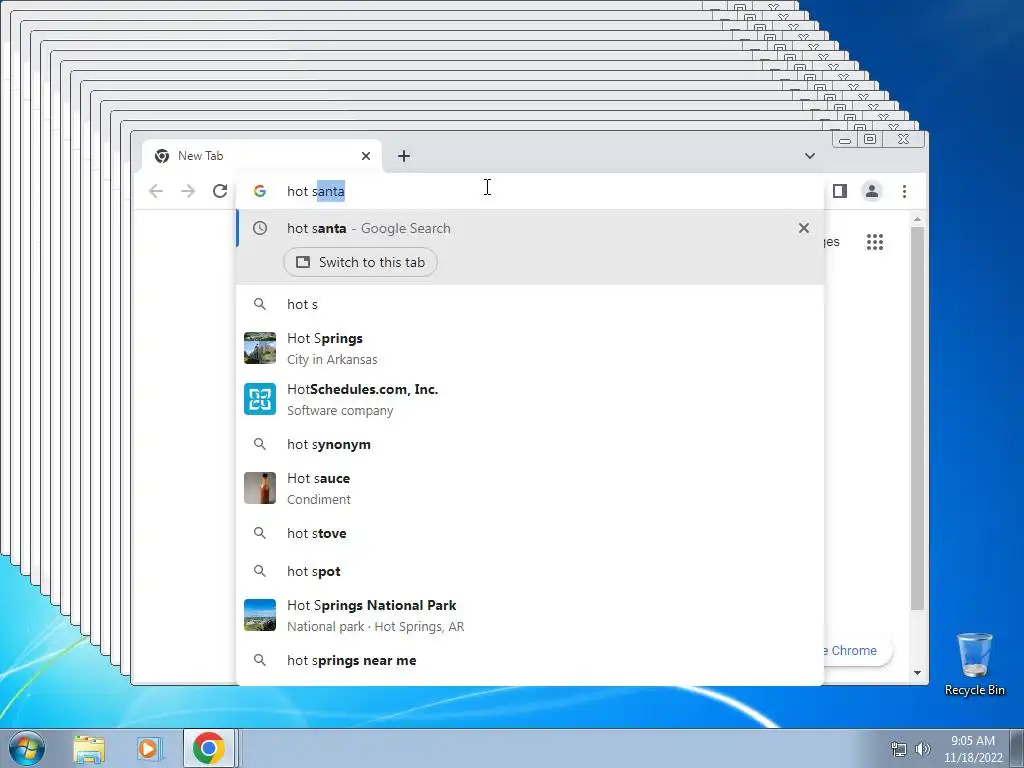Click the volume speaker tray icon
The width and height of the screenshot is (1024, 768).
[922, 749]
